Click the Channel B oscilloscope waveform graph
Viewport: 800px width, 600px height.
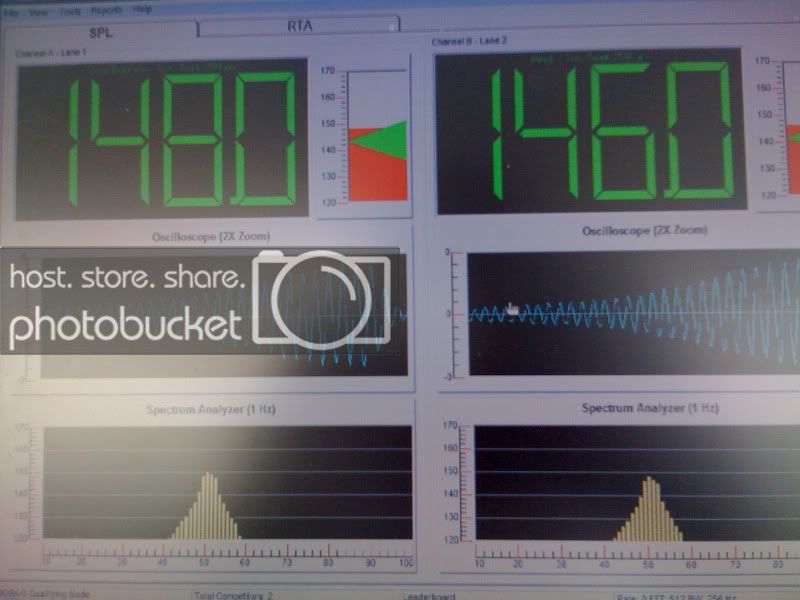coord(634,313)
